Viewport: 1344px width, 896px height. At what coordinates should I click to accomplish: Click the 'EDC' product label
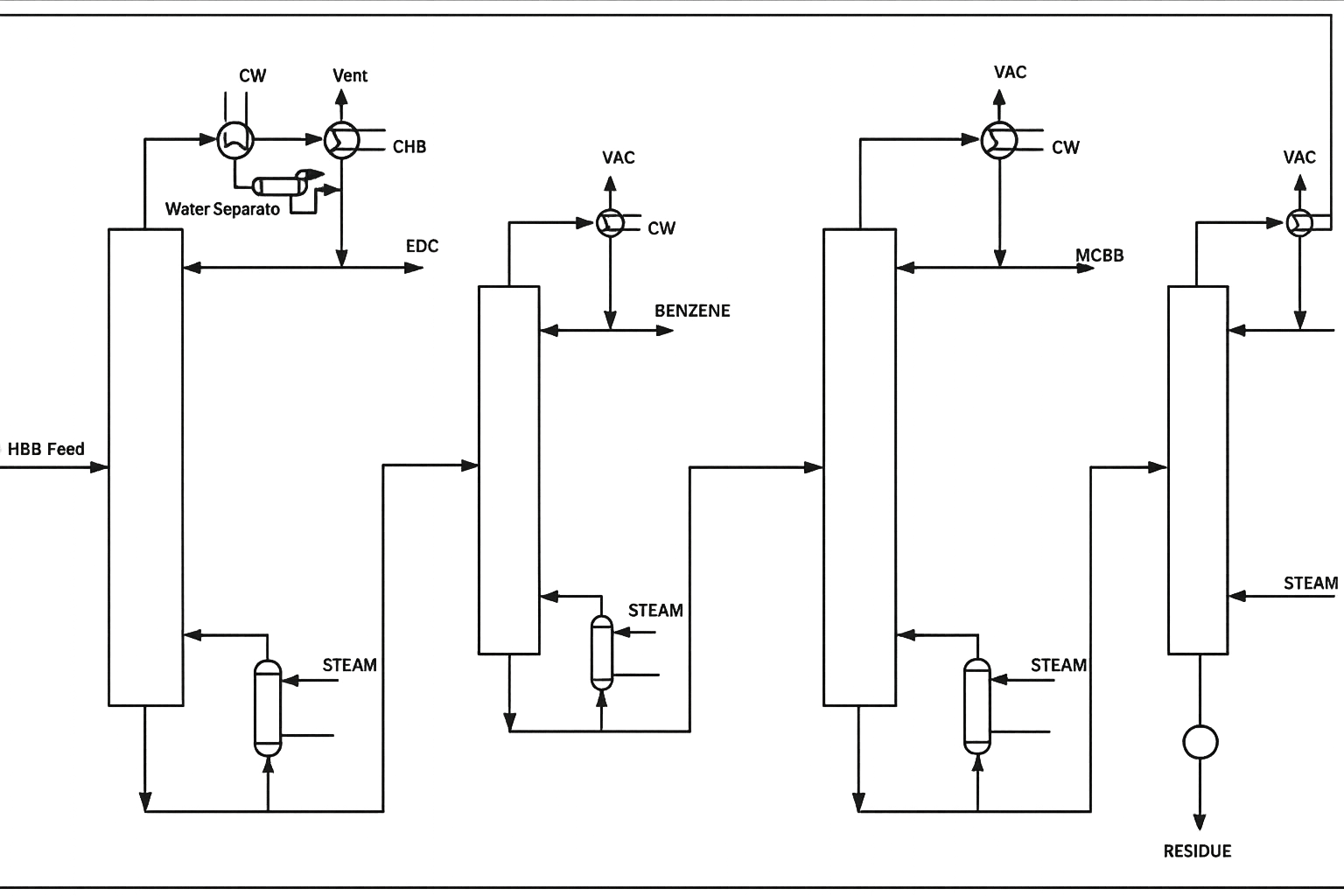click(x=422, y=246)
